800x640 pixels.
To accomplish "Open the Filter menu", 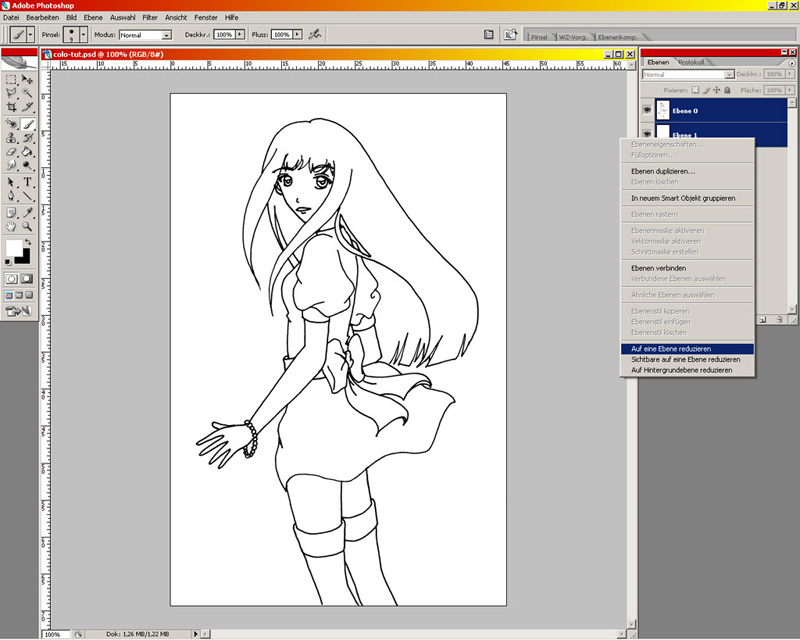I will [x=150, y=17].
